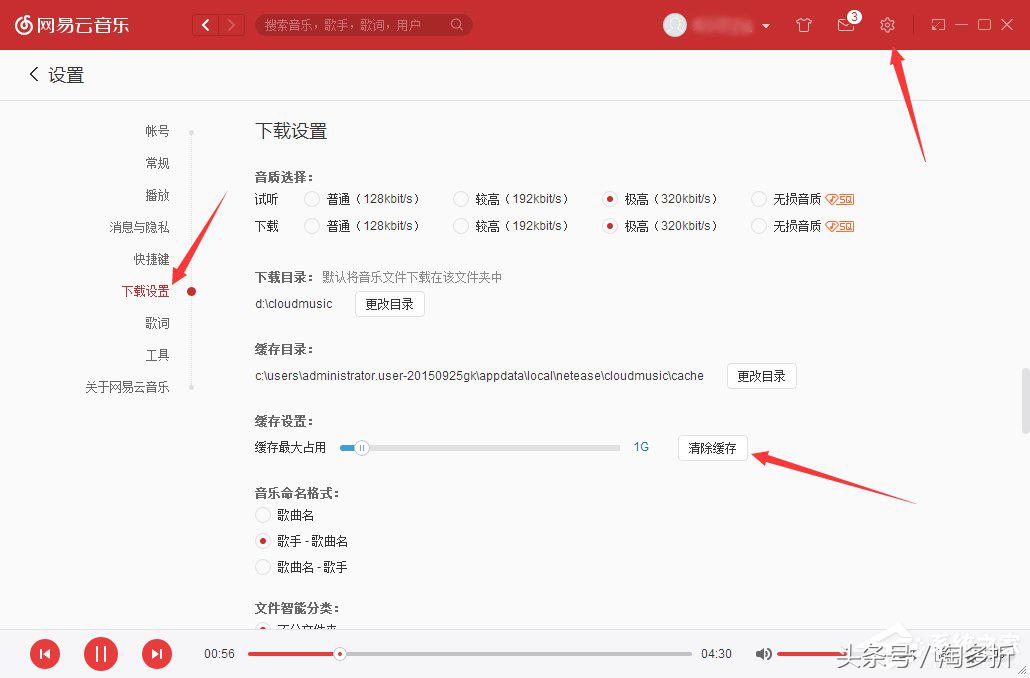Click the gift icon in top bar
Viewport: 1030px width, 678px height.
(x=803, y=25)
